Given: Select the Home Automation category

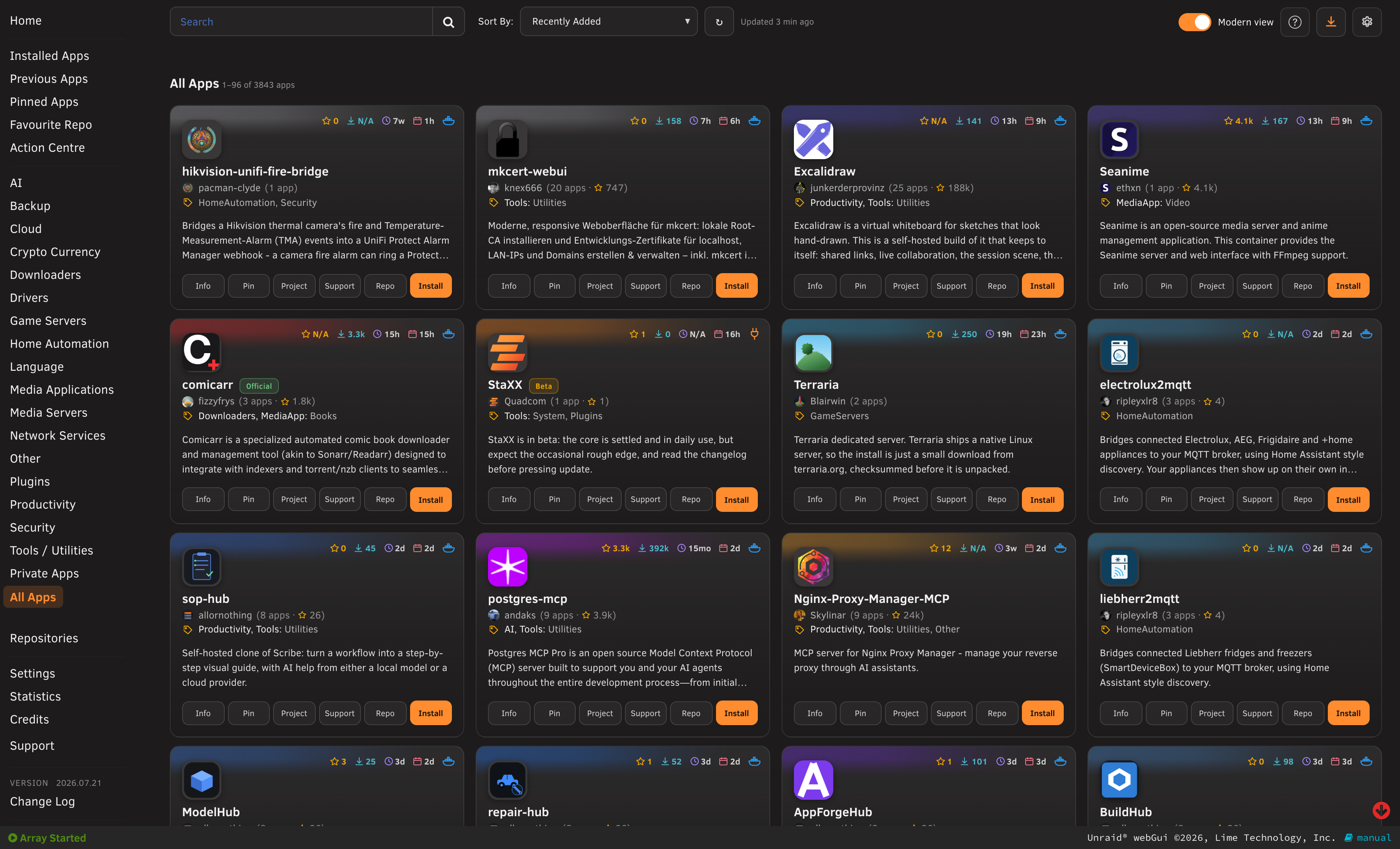Looking at the screenshot, I should 59,344.
